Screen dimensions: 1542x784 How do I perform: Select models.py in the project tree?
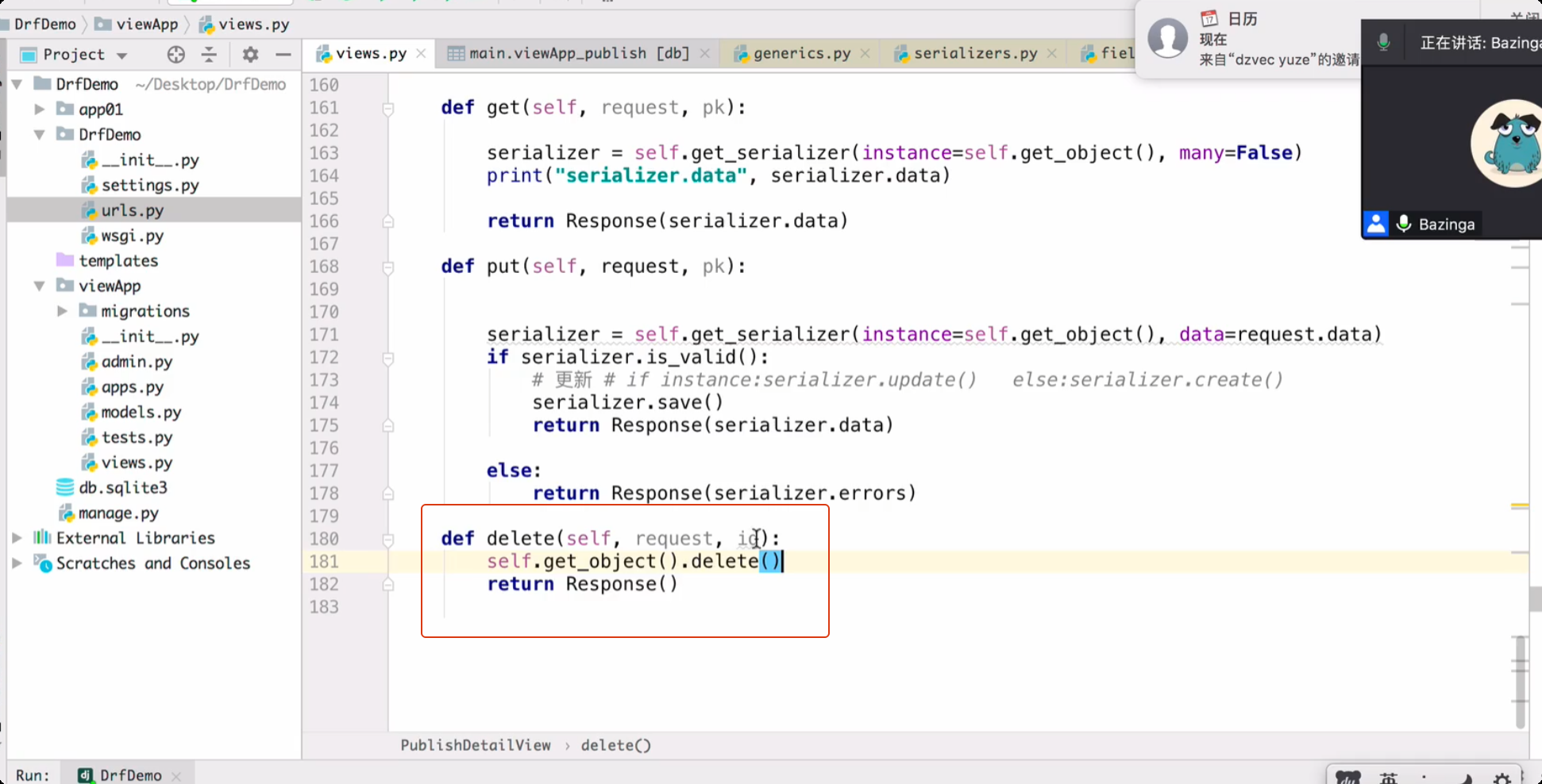pos(141,413)
